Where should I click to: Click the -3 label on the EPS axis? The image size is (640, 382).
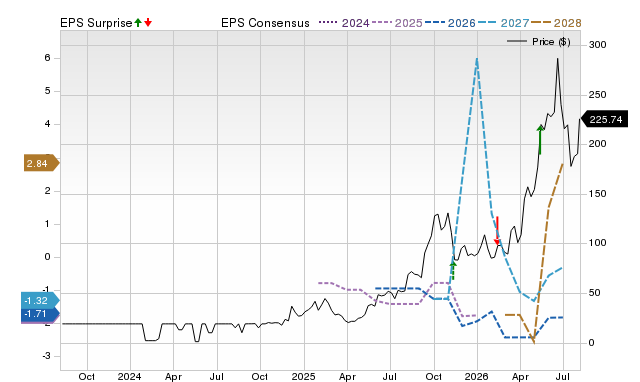tap(46, 356)
